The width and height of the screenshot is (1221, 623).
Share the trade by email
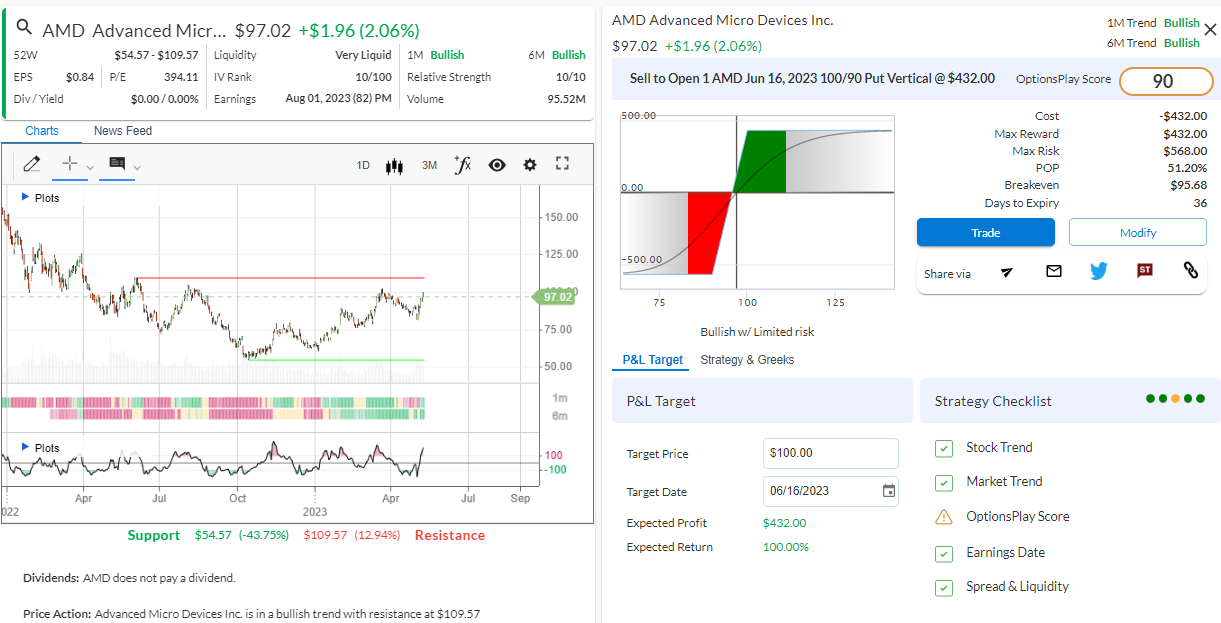click(x=1053, y=271)
